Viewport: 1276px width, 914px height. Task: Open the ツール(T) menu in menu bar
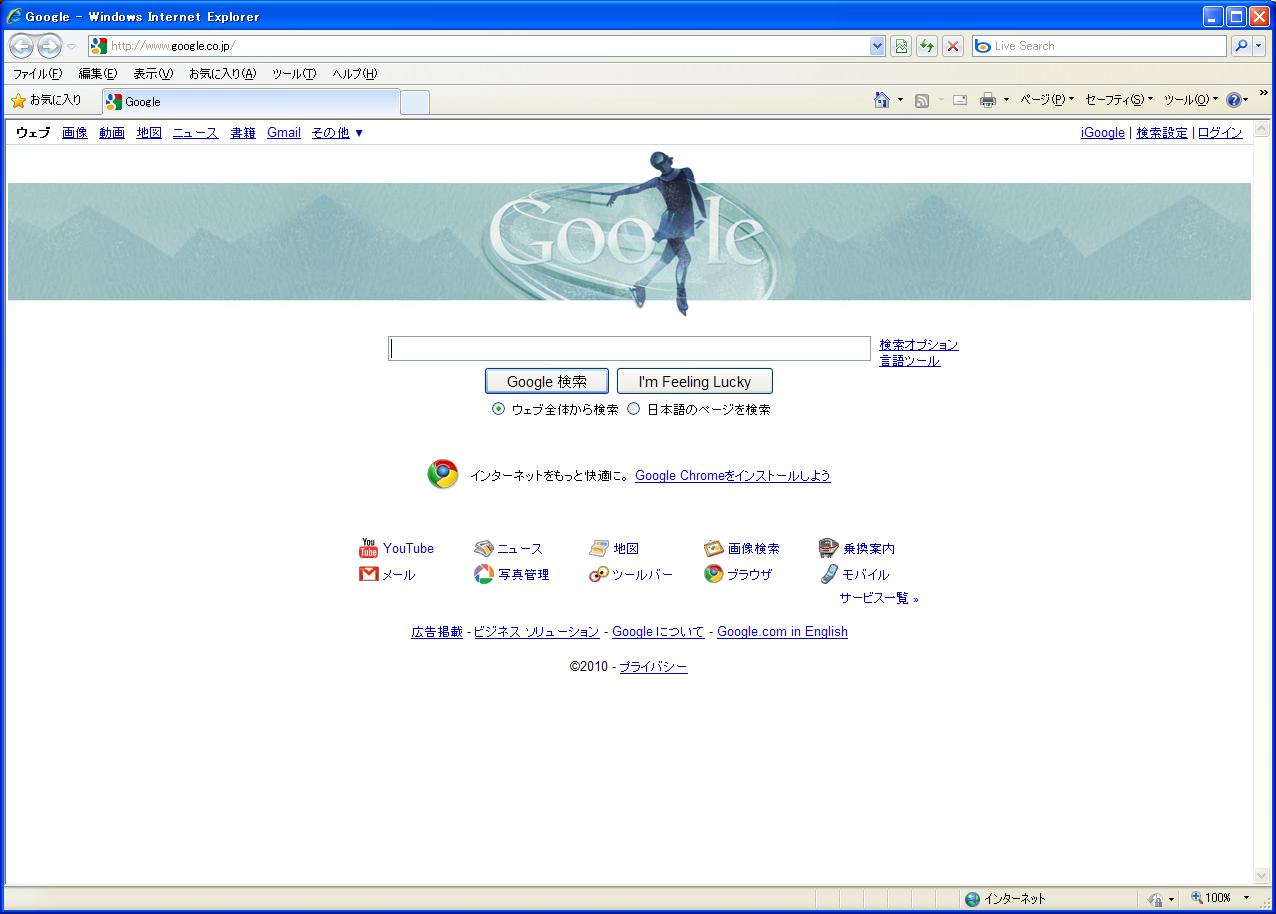click(x=294, y=74)
